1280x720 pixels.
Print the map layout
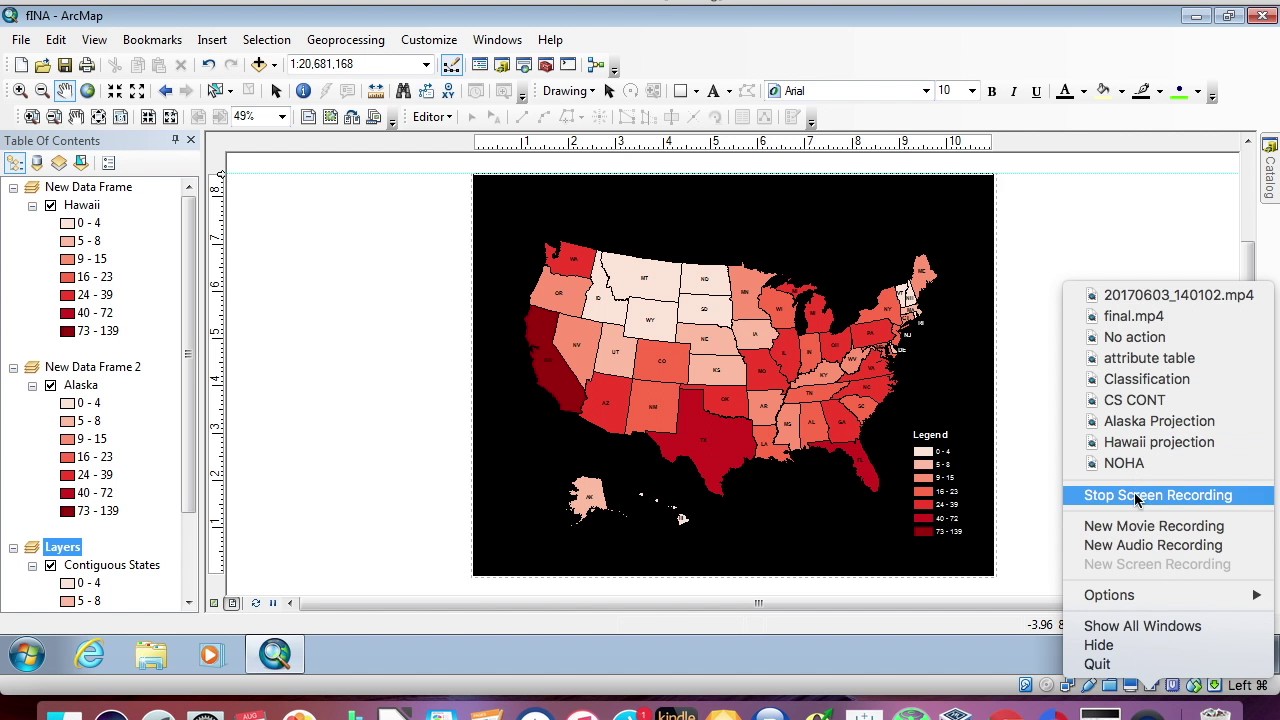87,65
